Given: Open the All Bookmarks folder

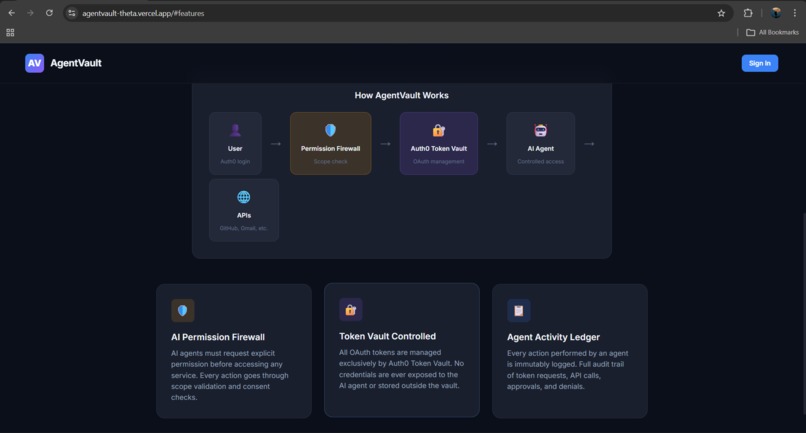Looking at the screenshot, I should [772, 32].
